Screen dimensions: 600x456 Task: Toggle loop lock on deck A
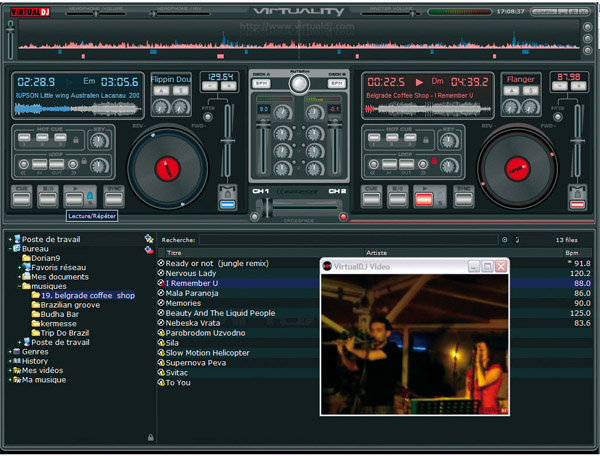pyautogui.click(x=84, y=161)
